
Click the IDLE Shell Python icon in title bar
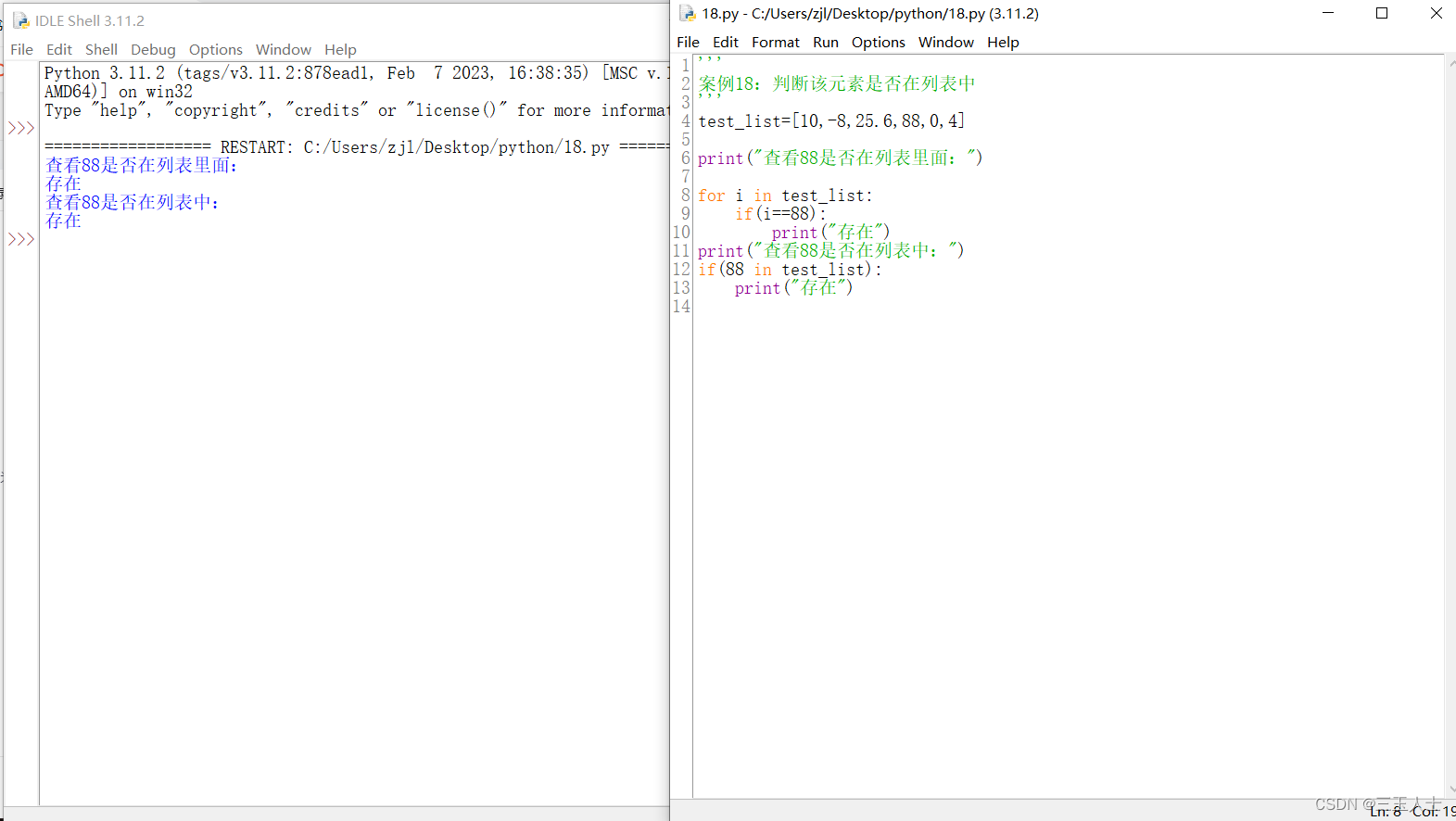click(20, 20)
